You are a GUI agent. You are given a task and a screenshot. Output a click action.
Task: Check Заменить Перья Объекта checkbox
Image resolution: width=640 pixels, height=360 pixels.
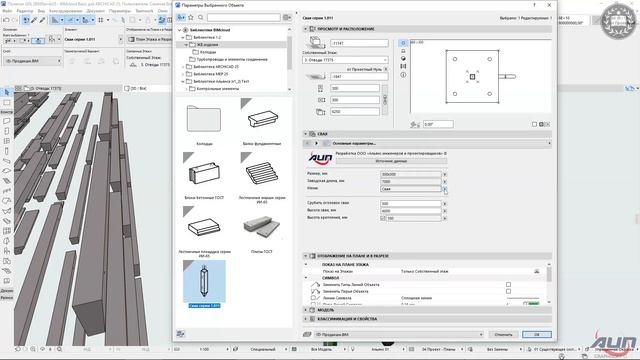click(x=508, y=291)
